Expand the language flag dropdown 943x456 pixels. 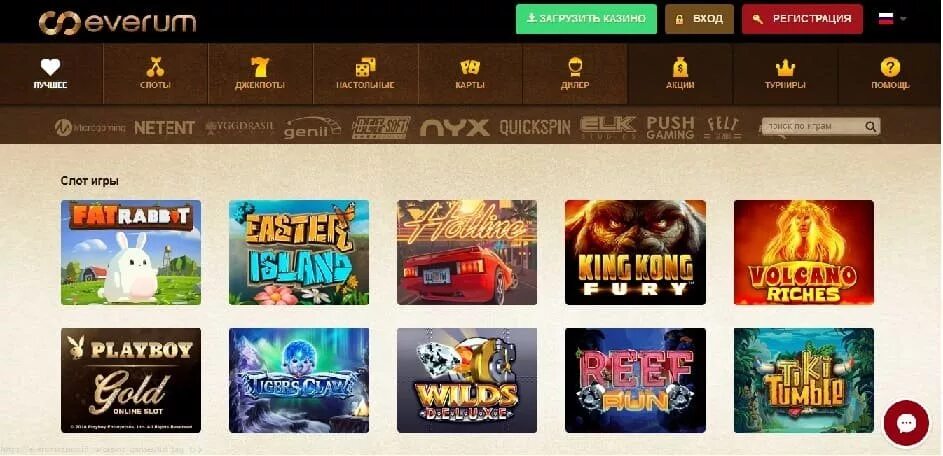pyautogui.click(x=892, y=19)
